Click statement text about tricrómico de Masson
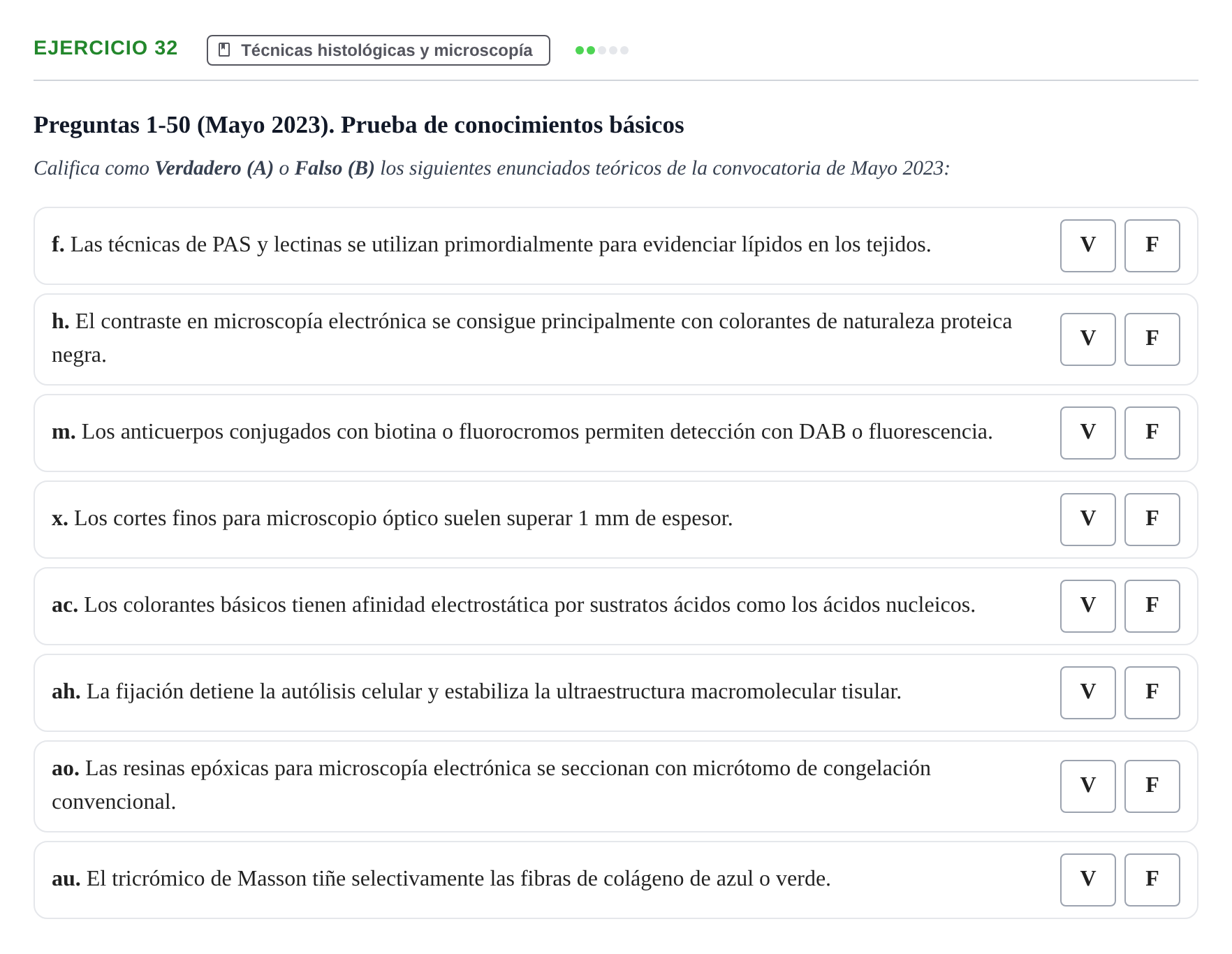1232x954 pixels. 441,879
